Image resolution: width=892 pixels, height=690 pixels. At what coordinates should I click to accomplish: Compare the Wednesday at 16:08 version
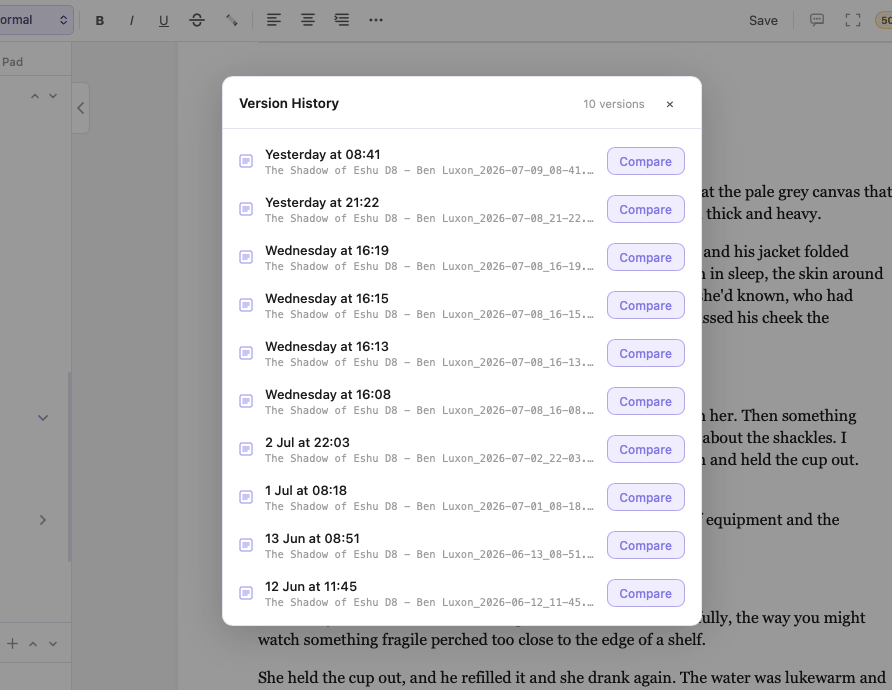[645, 401]
